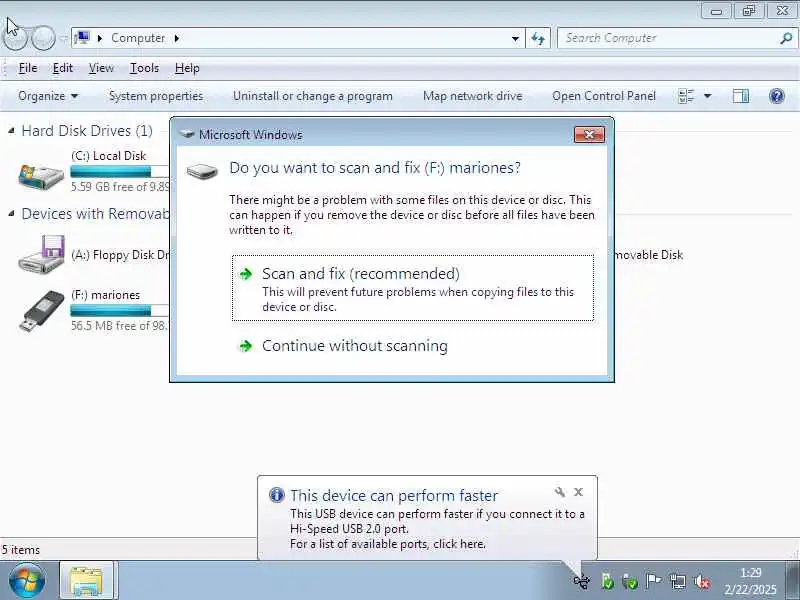The height and width of the screenshot is (600, 800).
Task: Open the Edit menu
Action: [x=63, y=68]
